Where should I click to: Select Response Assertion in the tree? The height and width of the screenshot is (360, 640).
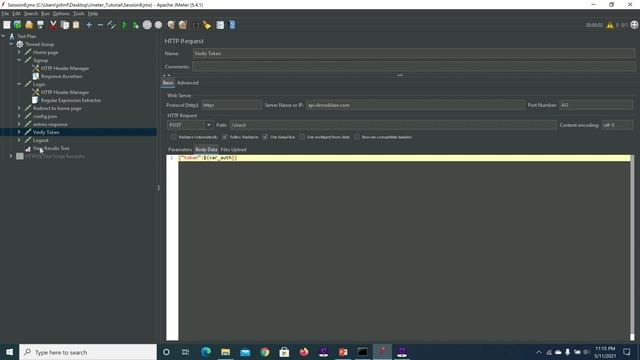(61, 76)
